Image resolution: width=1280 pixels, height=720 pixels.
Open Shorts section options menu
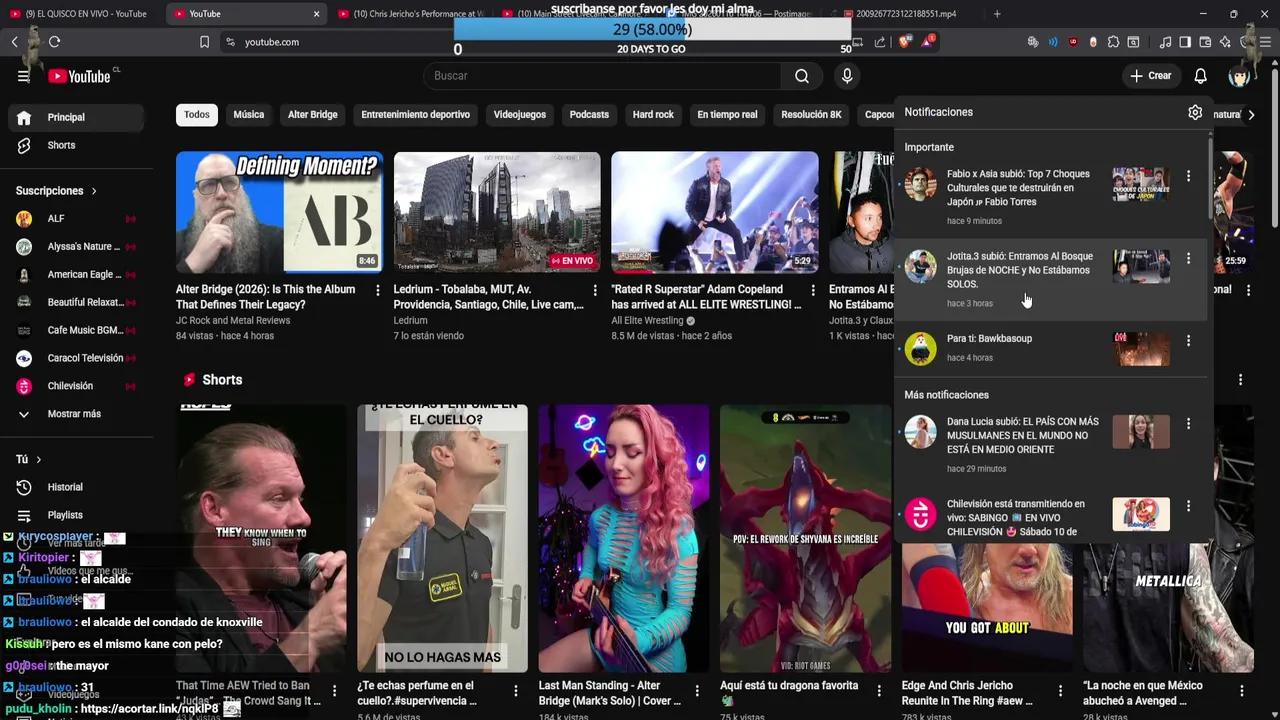1240,380
